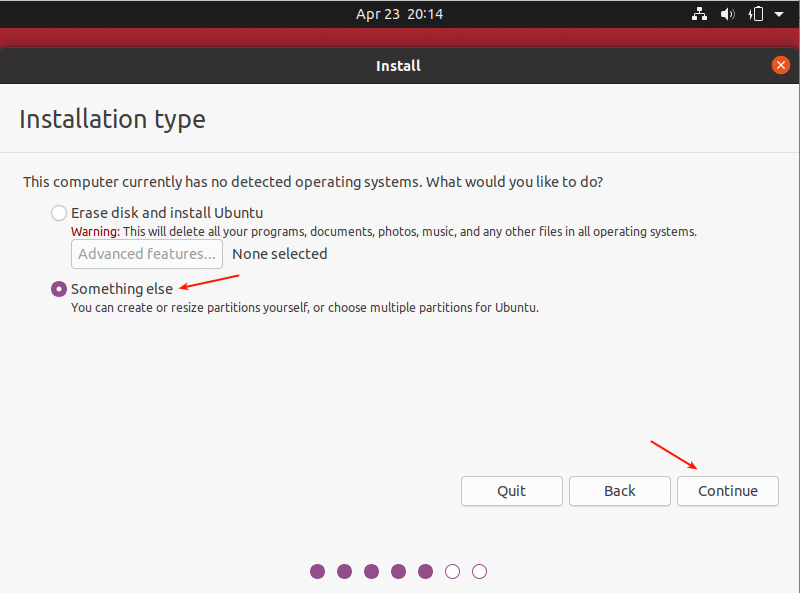The height and width of the screenshot is (593, 800).
Task: Click the Install title in window header
Action: click(x=398, y=66)
